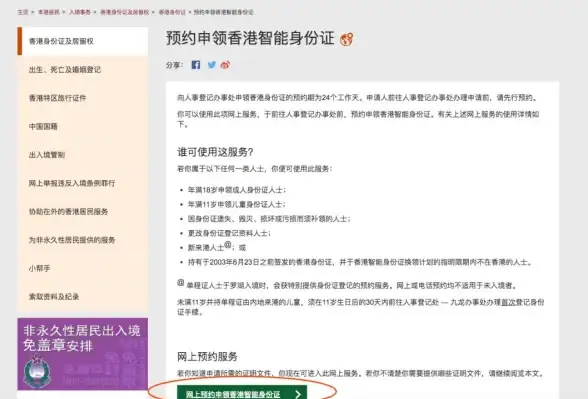This screenshot has width=588, height=399.
Task: Share page on Twitter icon
Action: click(212, 65)
